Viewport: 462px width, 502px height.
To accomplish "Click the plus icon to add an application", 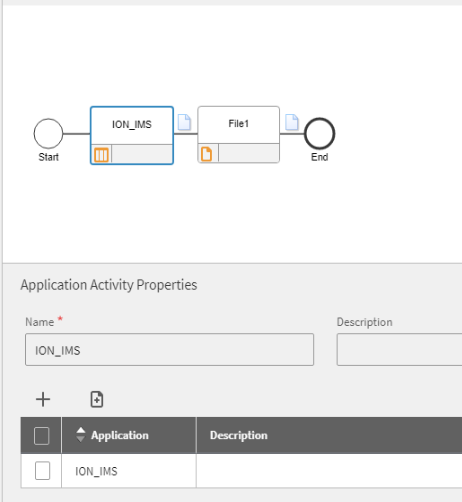I will (43, 399).
